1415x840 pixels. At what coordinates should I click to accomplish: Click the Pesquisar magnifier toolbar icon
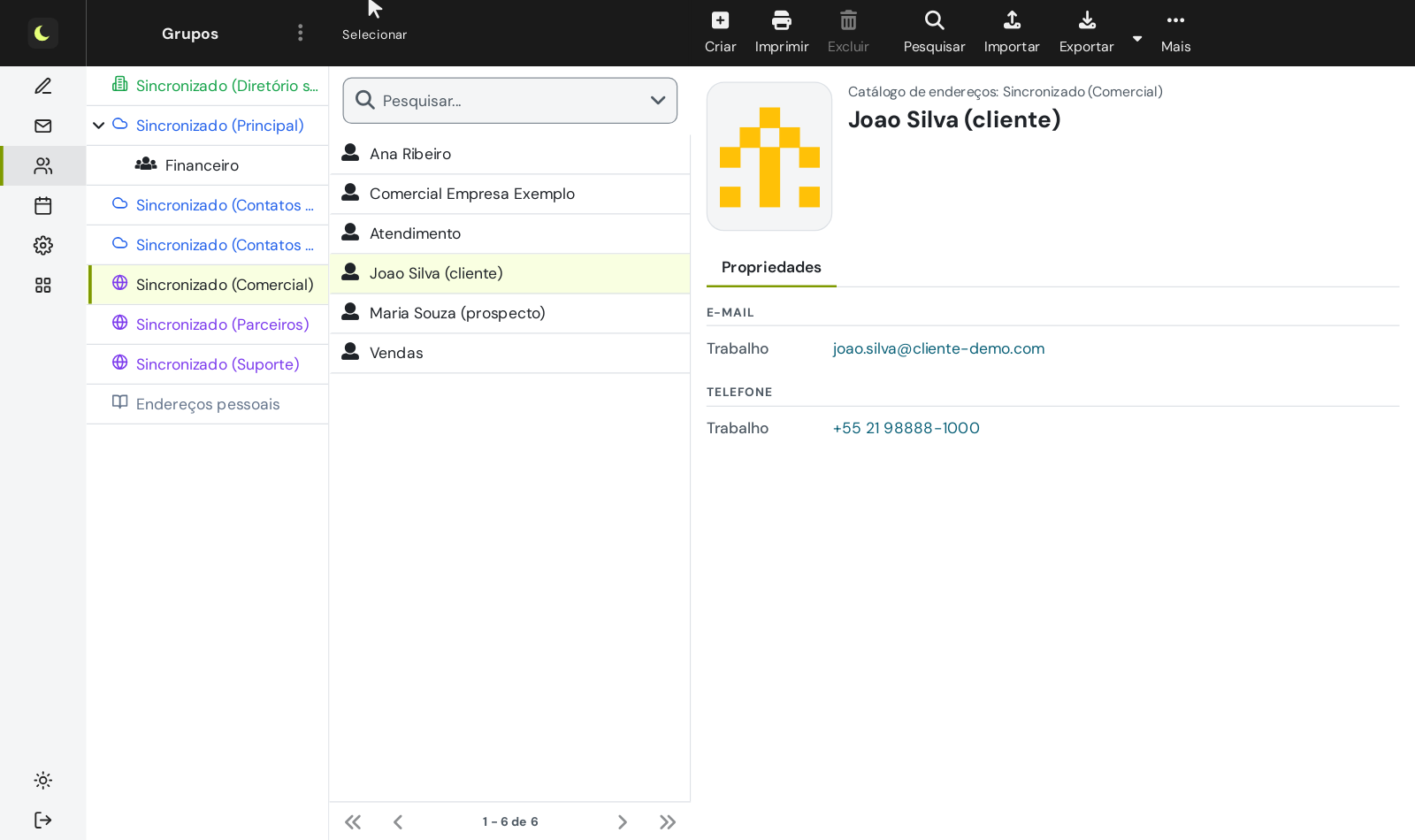coord(934,20)
